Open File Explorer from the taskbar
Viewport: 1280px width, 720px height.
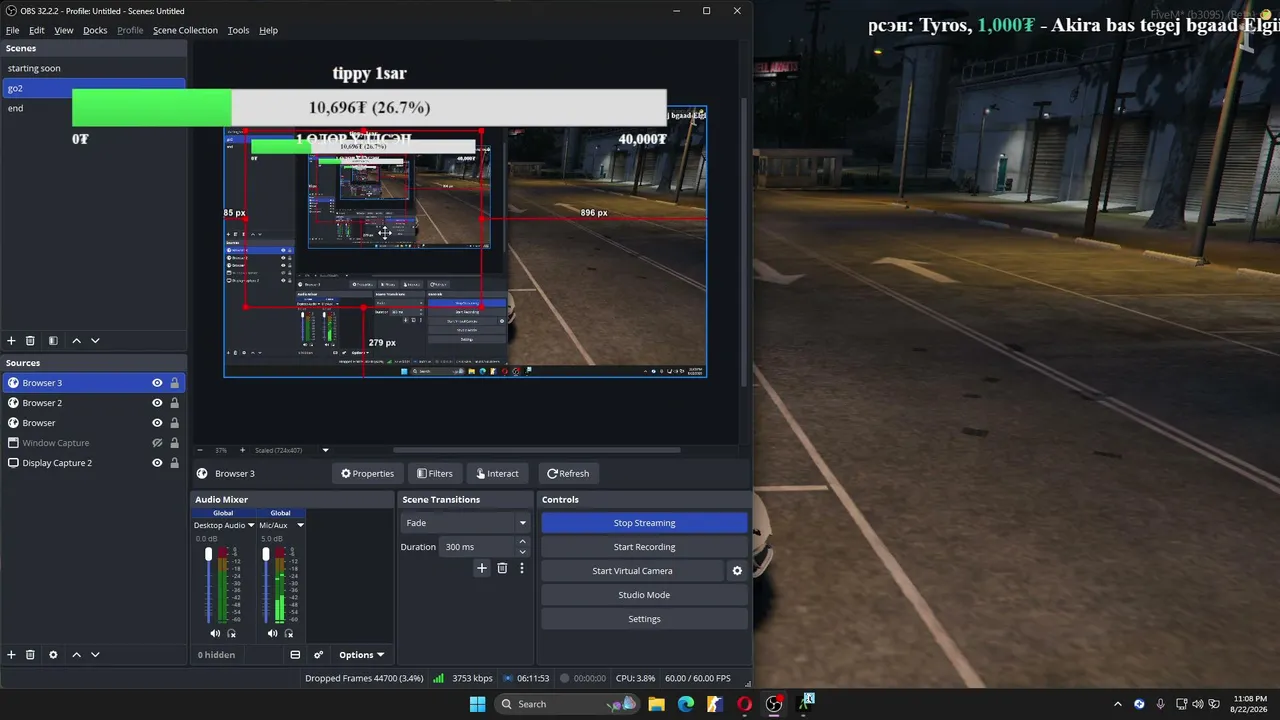[x=656, y=704]
